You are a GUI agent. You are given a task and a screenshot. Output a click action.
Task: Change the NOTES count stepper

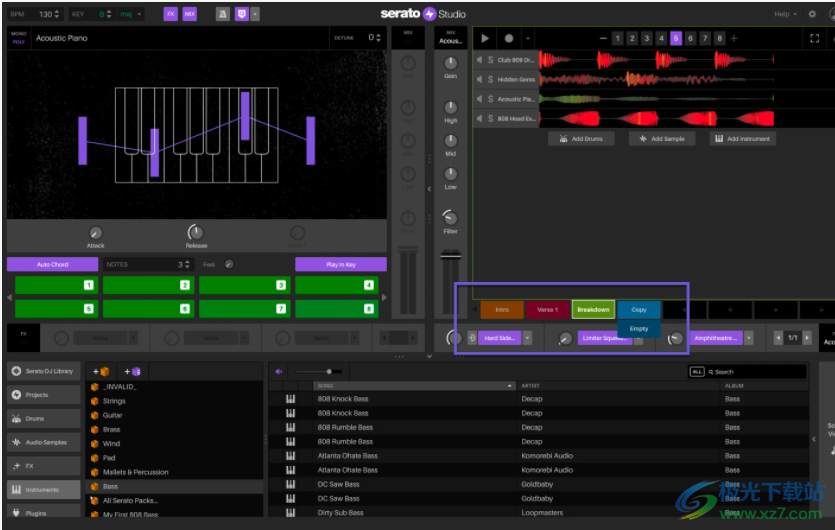187,264
